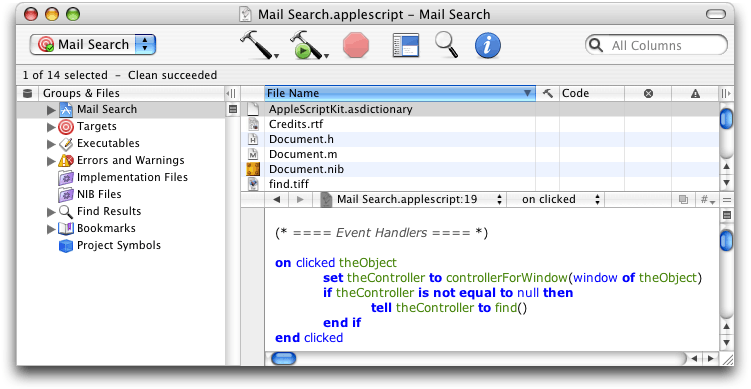751x389 pixels.
Task: Click the counterpart file icon in navigation bar
Action: pyautogui.click(x=683, y=200)
